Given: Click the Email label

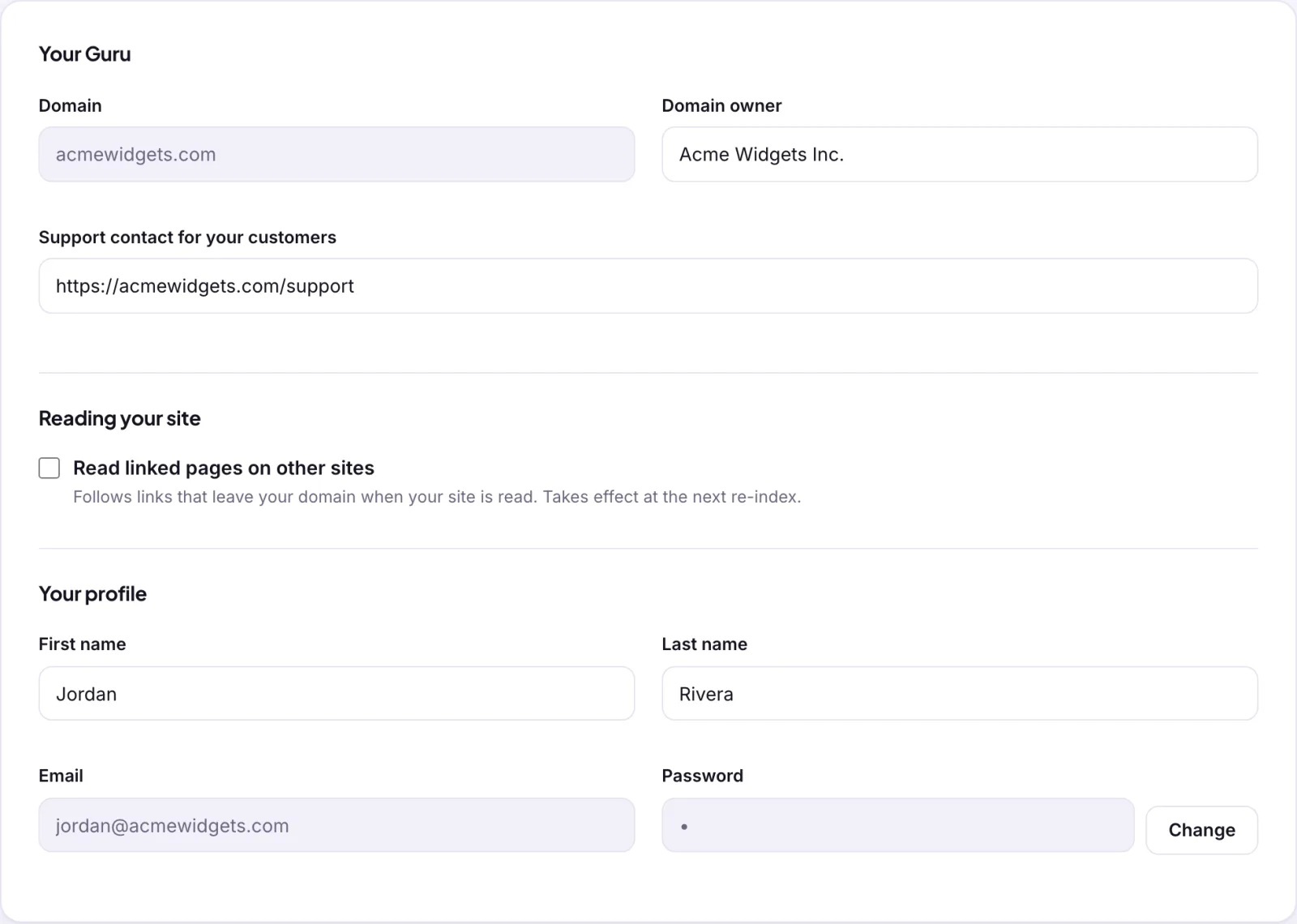Looking at the screenshot, I should 61,776.
